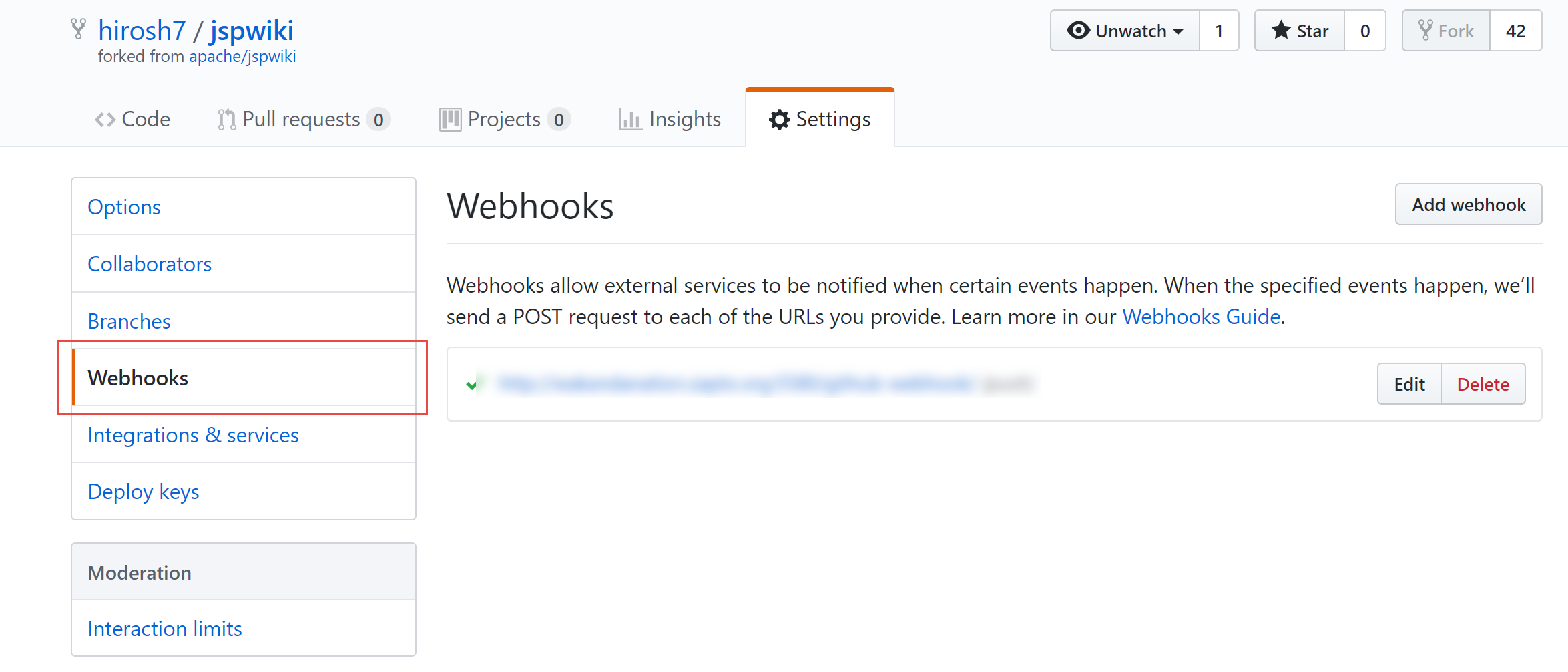Open the fork count 42

[1515, 31]
